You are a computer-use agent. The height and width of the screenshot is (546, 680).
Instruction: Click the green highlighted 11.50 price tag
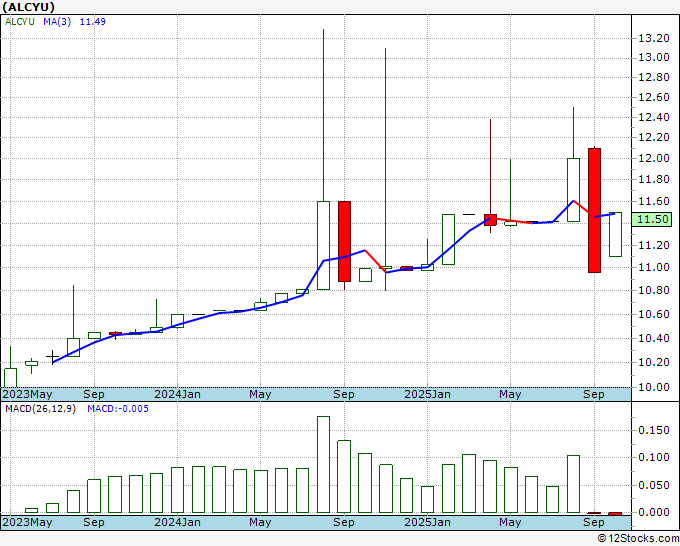click(x=655, y=219)
